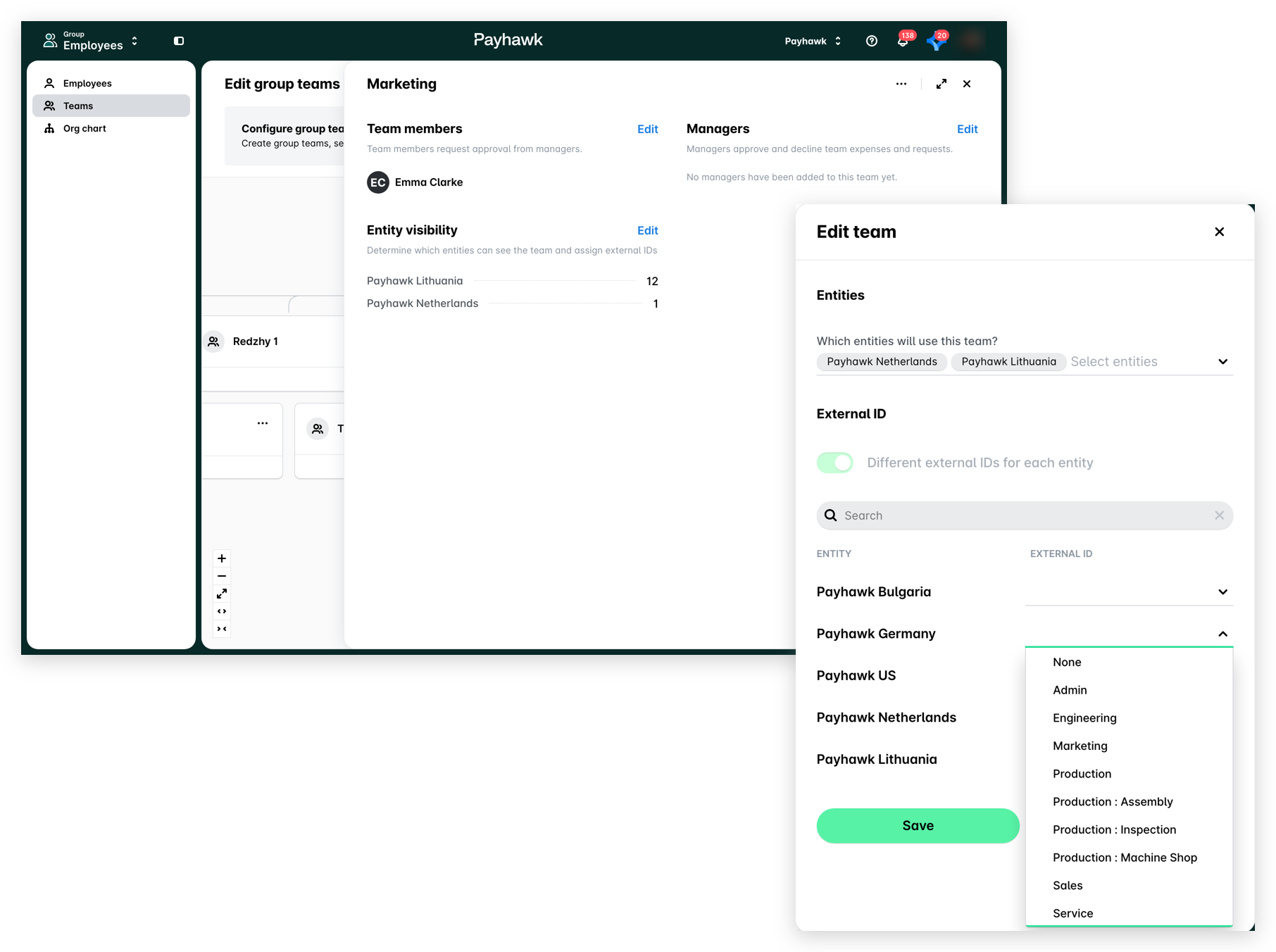Open Org chart in the sidebar
This screenshot has height=952, width=1276.
[111, 128]
